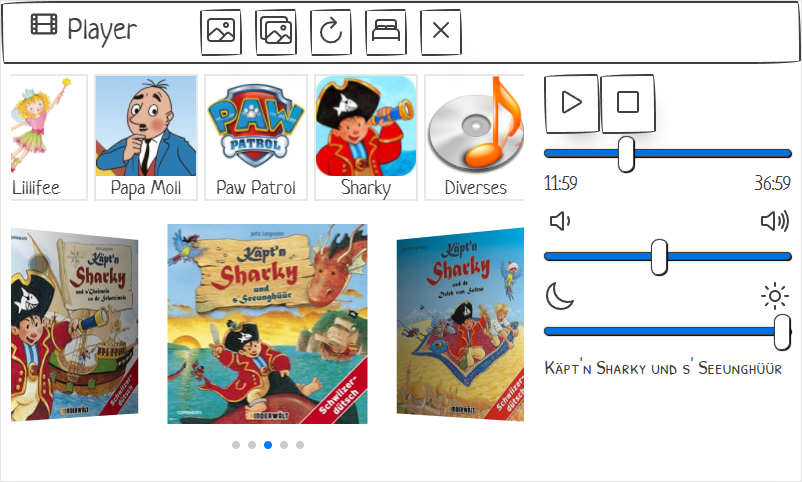Select the right Sharky flying carpet album cover
Screen dimensions: 802x482
pos(460,324)
